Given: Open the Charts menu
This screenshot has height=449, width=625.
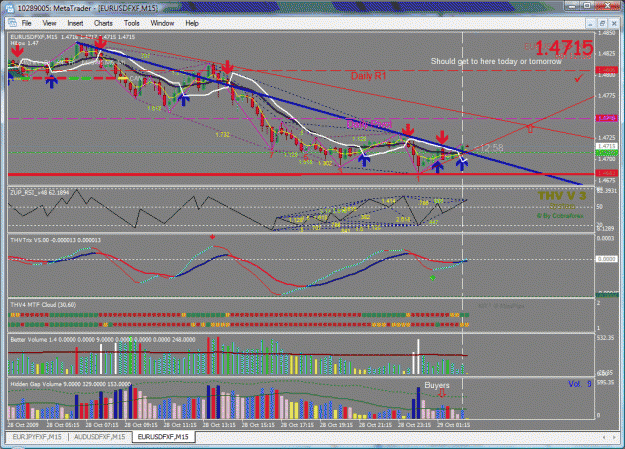Looking at the screenshot, I should [103, 23].
